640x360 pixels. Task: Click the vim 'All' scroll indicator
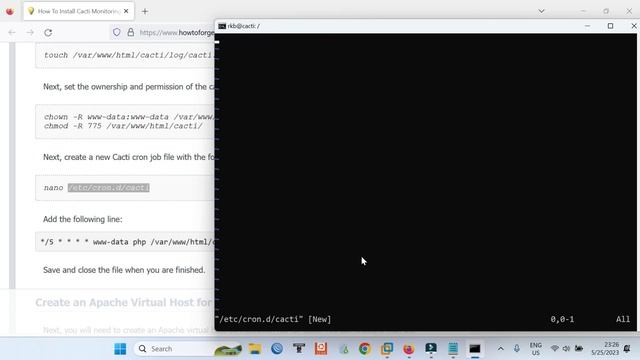pyautogui.click(x=623, y=319)
